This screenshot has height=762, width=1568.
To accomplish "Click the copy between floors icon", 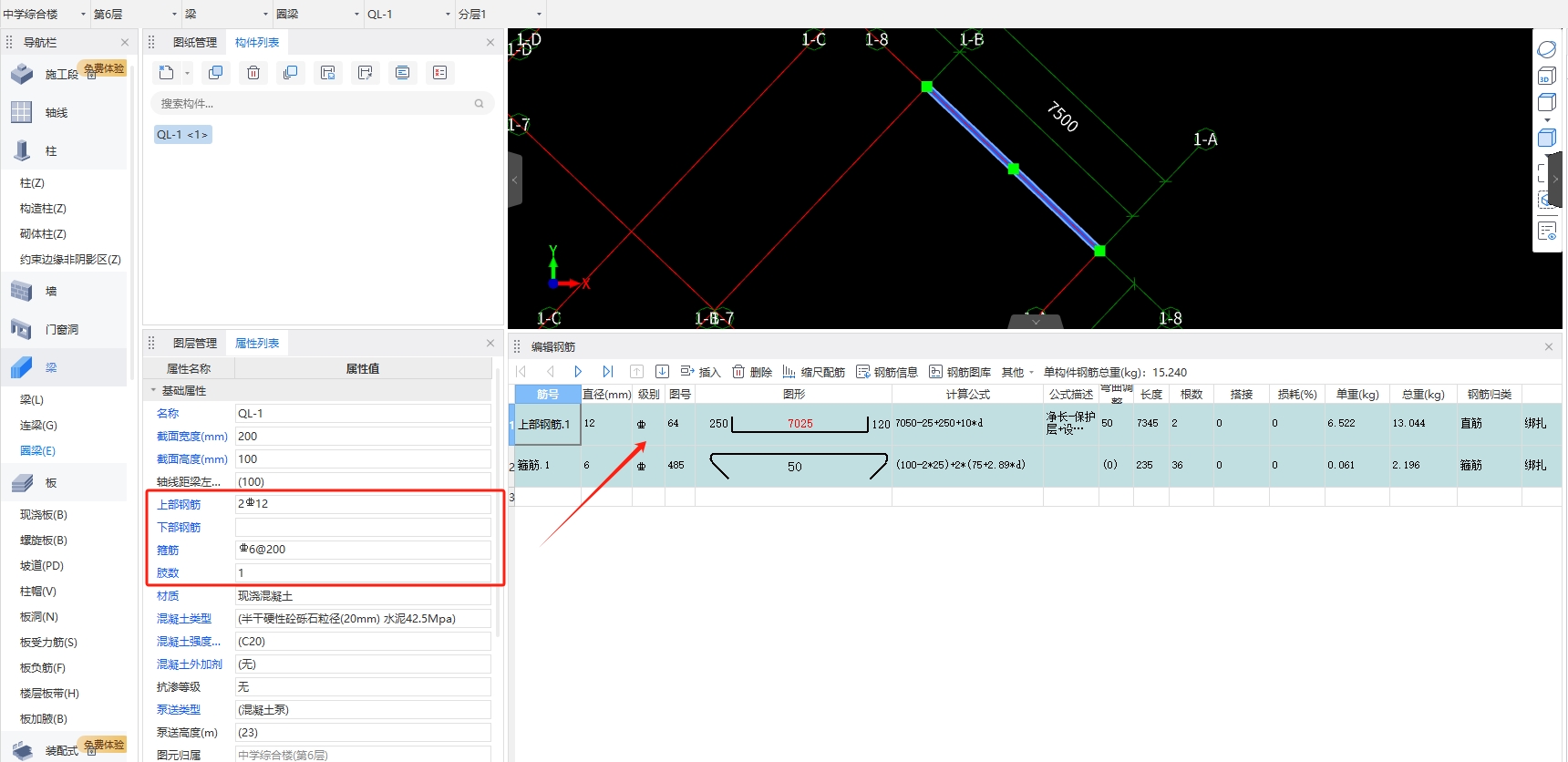I will pos(291,73).
